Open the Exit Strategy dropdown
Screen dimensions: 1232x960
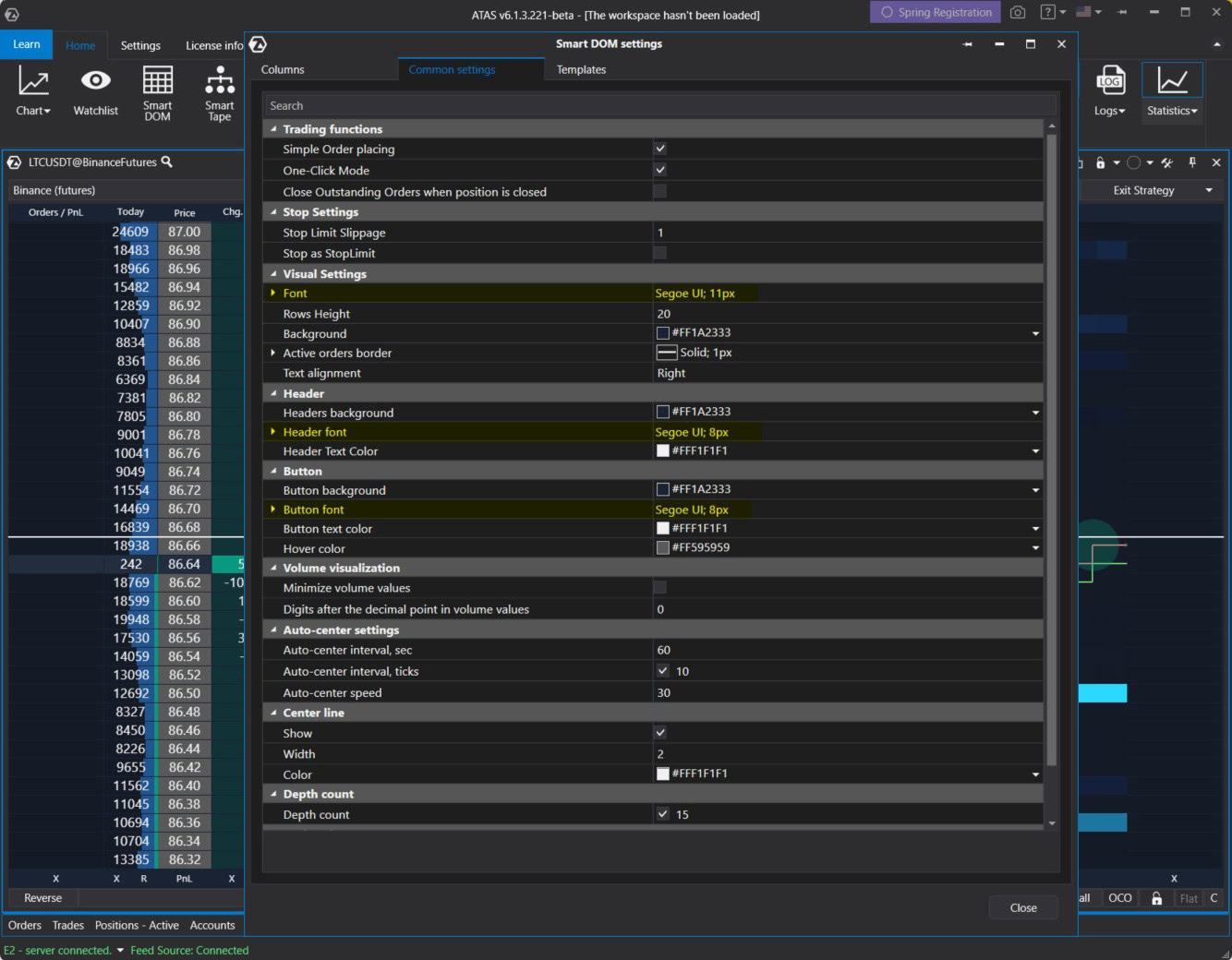(x=1209, y=190)
